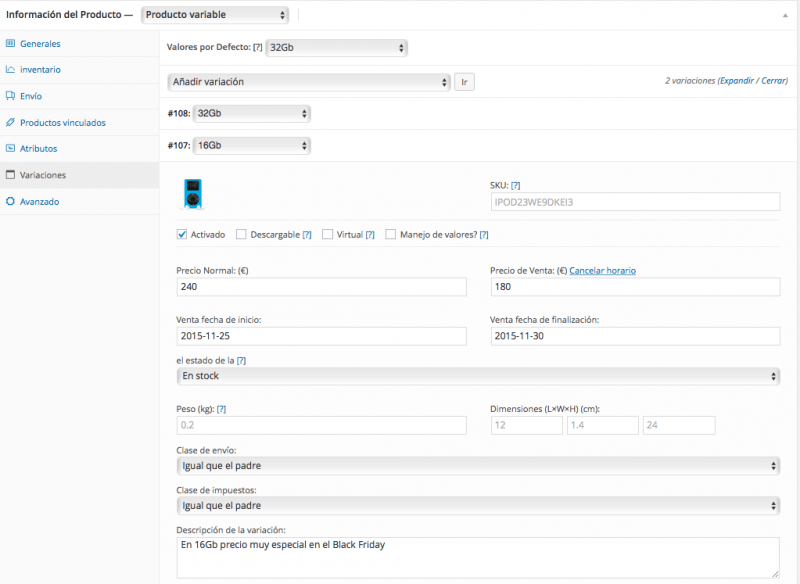Open help tooltip next to Peso (kg)
Image resolution: width=800 pixels, height=584 pixels.
pos(221,409)
